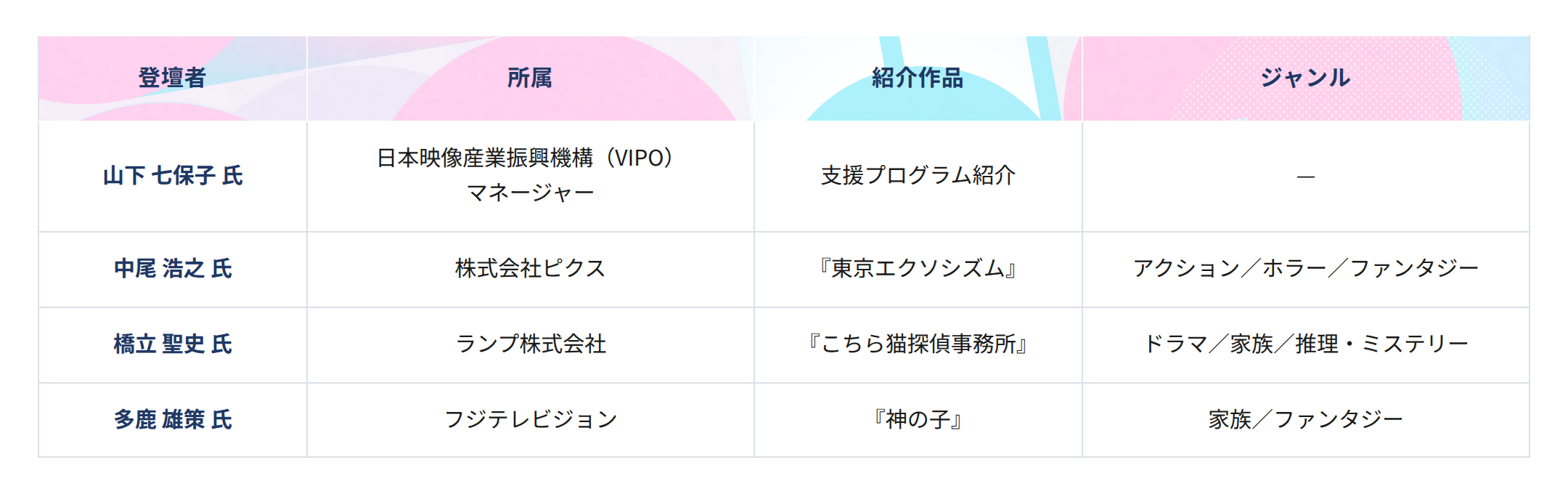The width and height of the screenshot is (1568, 497).
Task: Click the title 『神の子』
Action: tap(918, 419)
